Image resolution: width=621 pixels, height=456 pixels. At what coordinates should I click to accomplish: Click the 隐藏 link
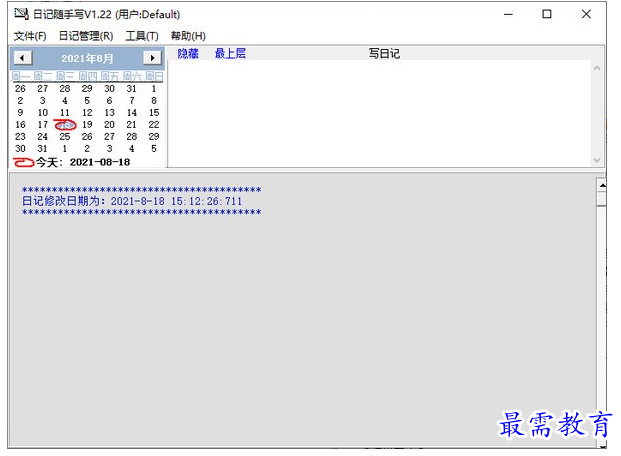[188, 53]
